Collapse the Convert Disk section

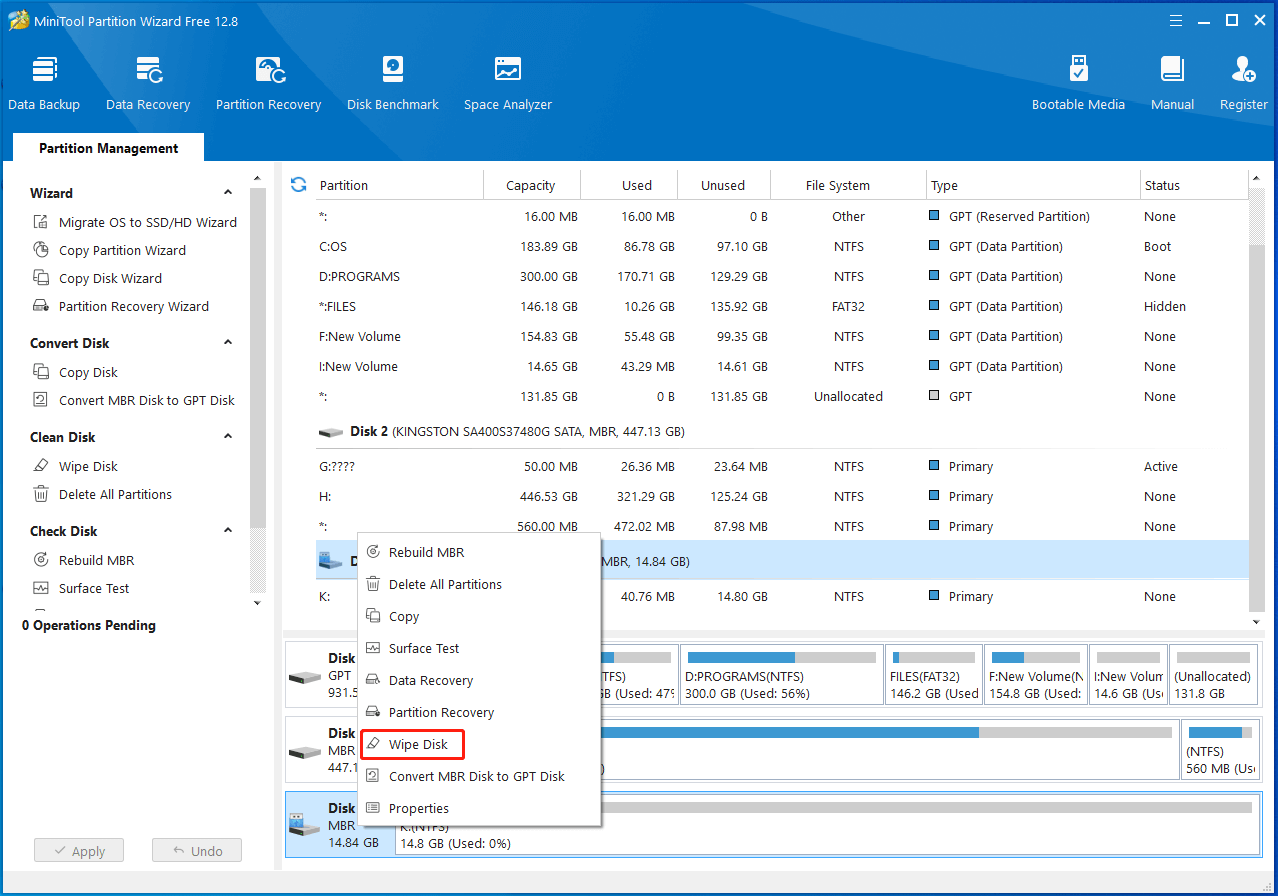pyautogui.click(x=228, y=343)
